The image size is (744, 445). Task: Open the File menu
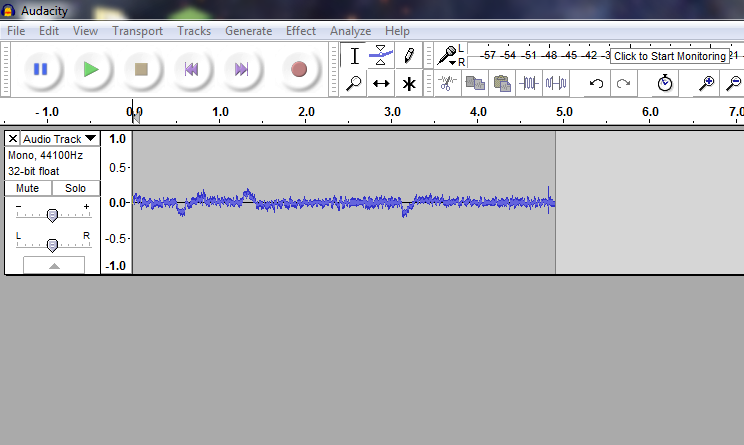pyautogui.click(x=16, y=31)
